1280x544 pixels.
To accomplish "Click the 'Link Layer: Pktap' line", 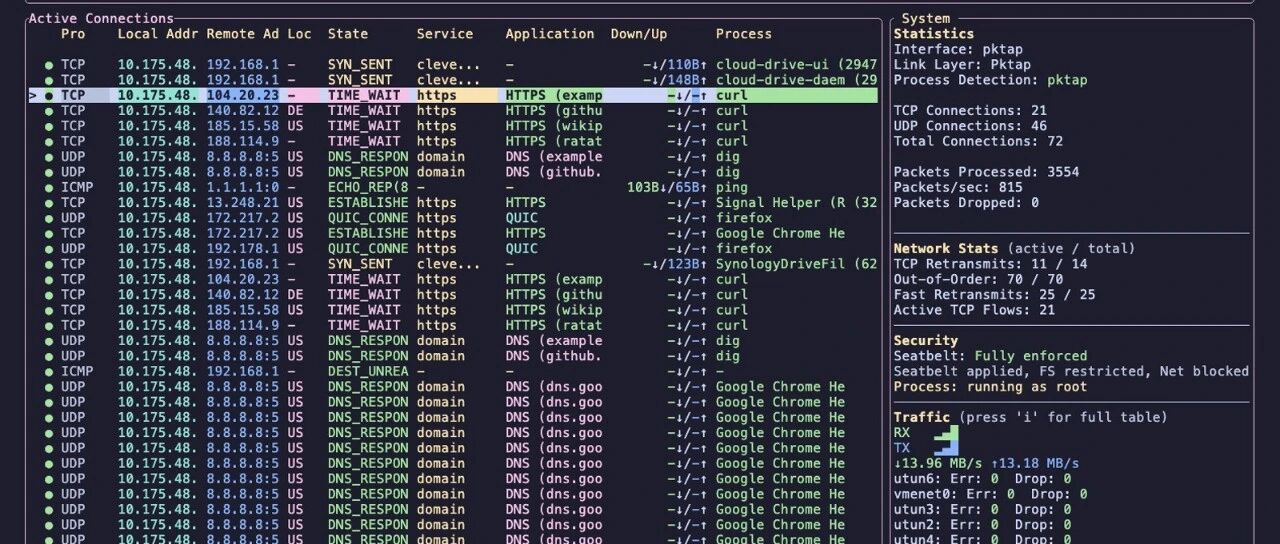I will pyautogui.click(x=962, y=65).
